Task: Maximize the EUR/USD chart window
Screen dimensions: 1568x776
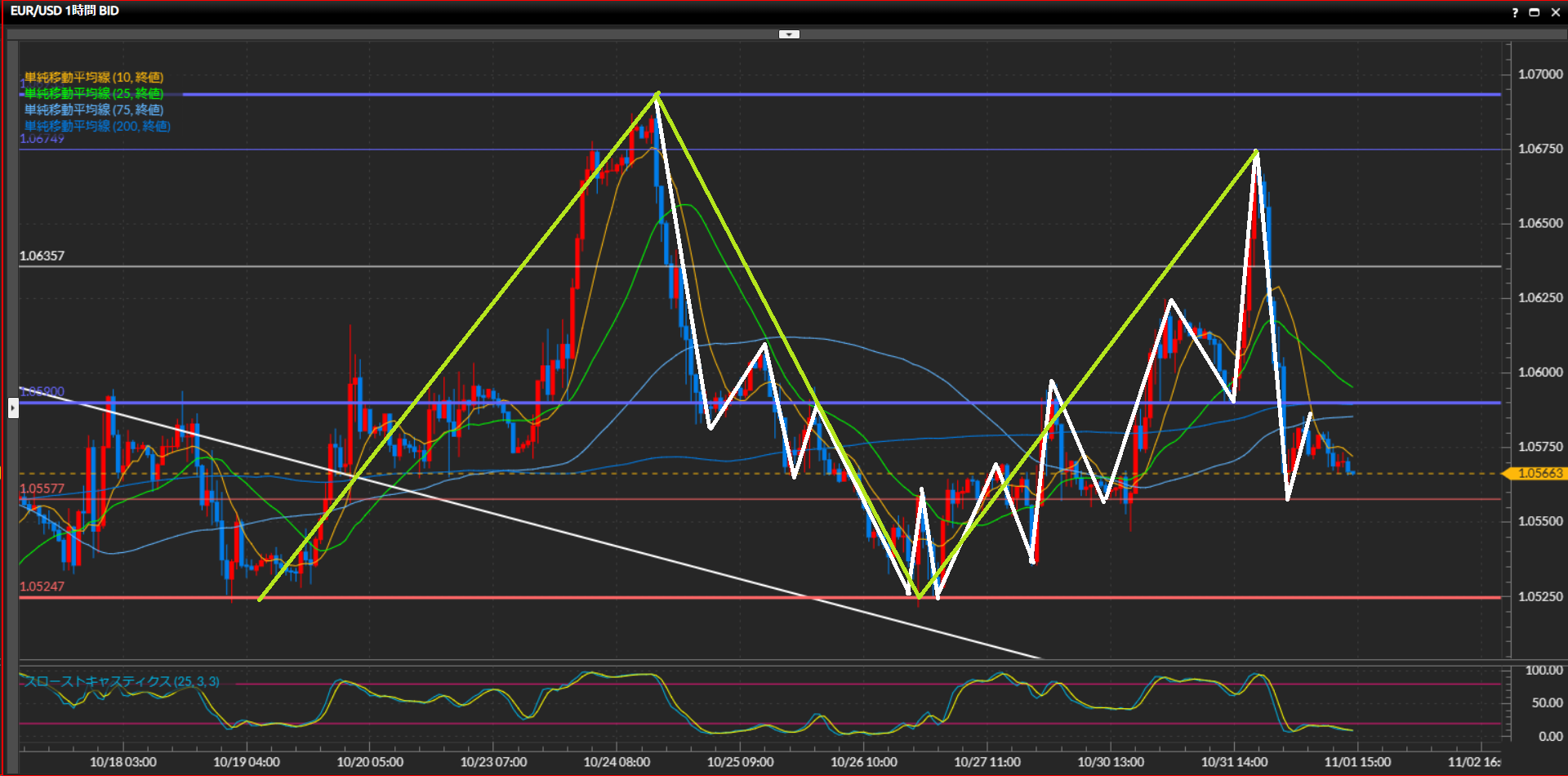Action: point(1534,12)
